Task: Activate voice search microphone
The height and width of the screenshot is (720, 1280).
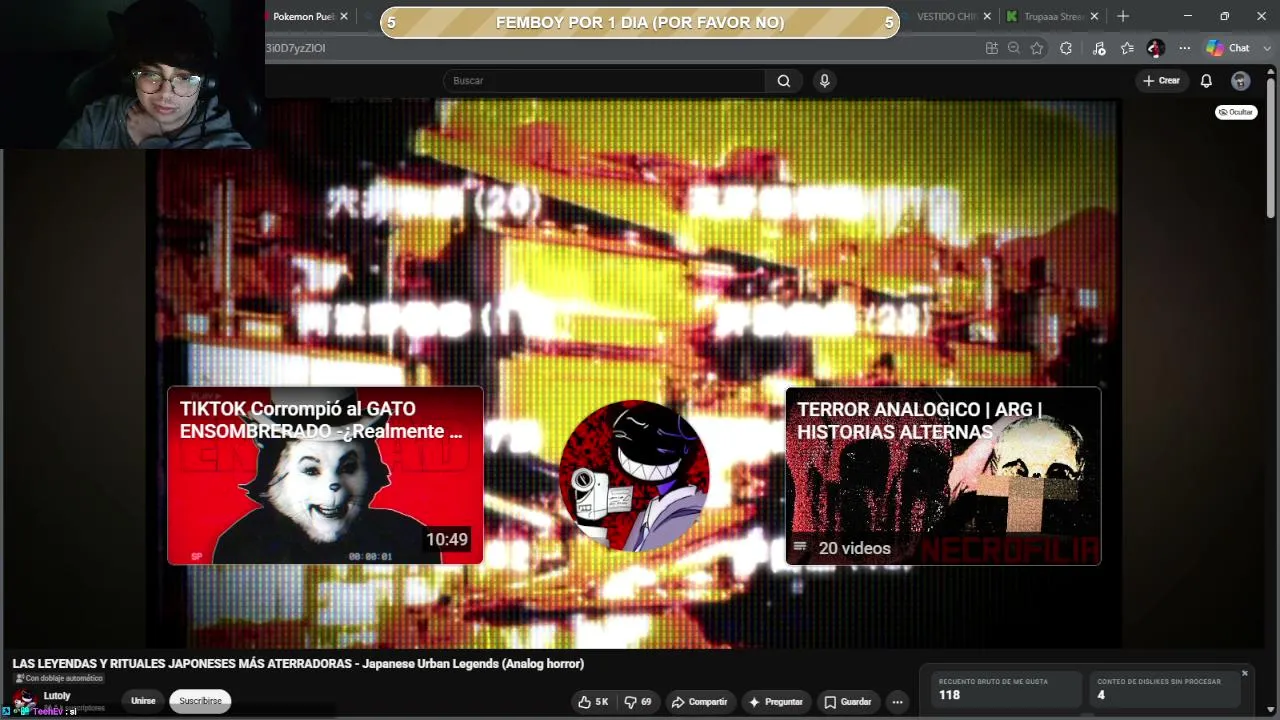Action: point(824,81)
